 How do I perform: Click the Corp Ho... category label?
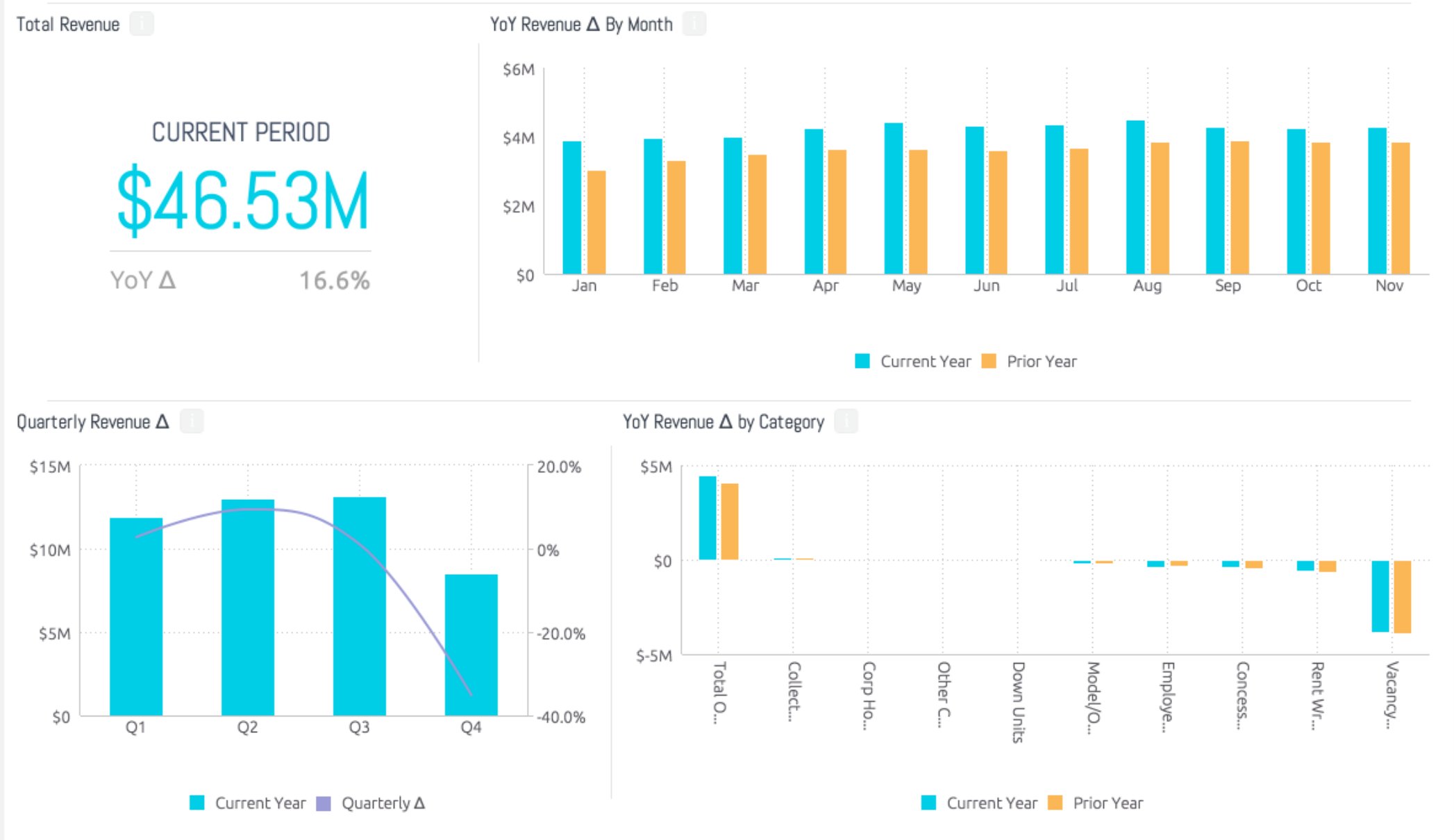click(x=868, y=695)
